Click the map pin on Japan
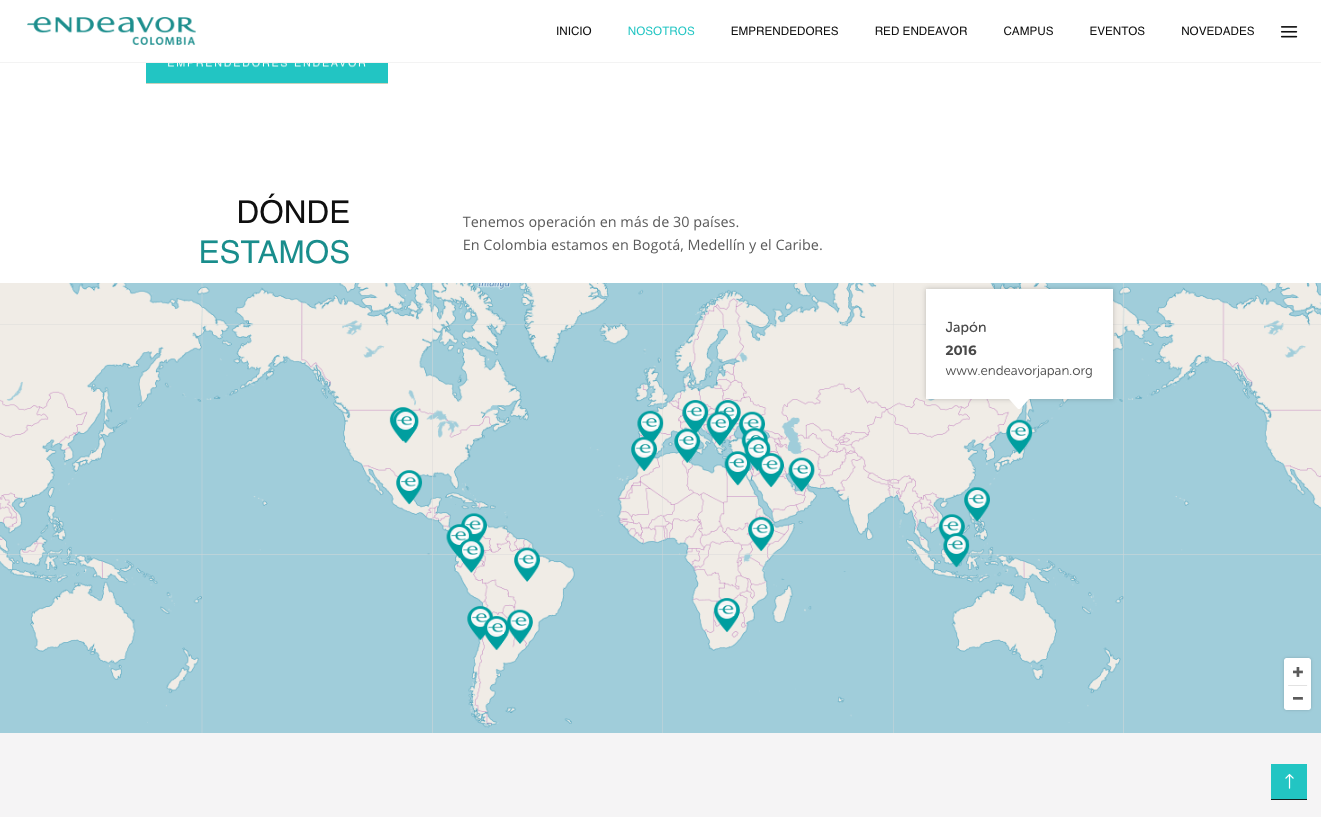The height and width of the screenshot is (817, 1321). point(1019,434)
